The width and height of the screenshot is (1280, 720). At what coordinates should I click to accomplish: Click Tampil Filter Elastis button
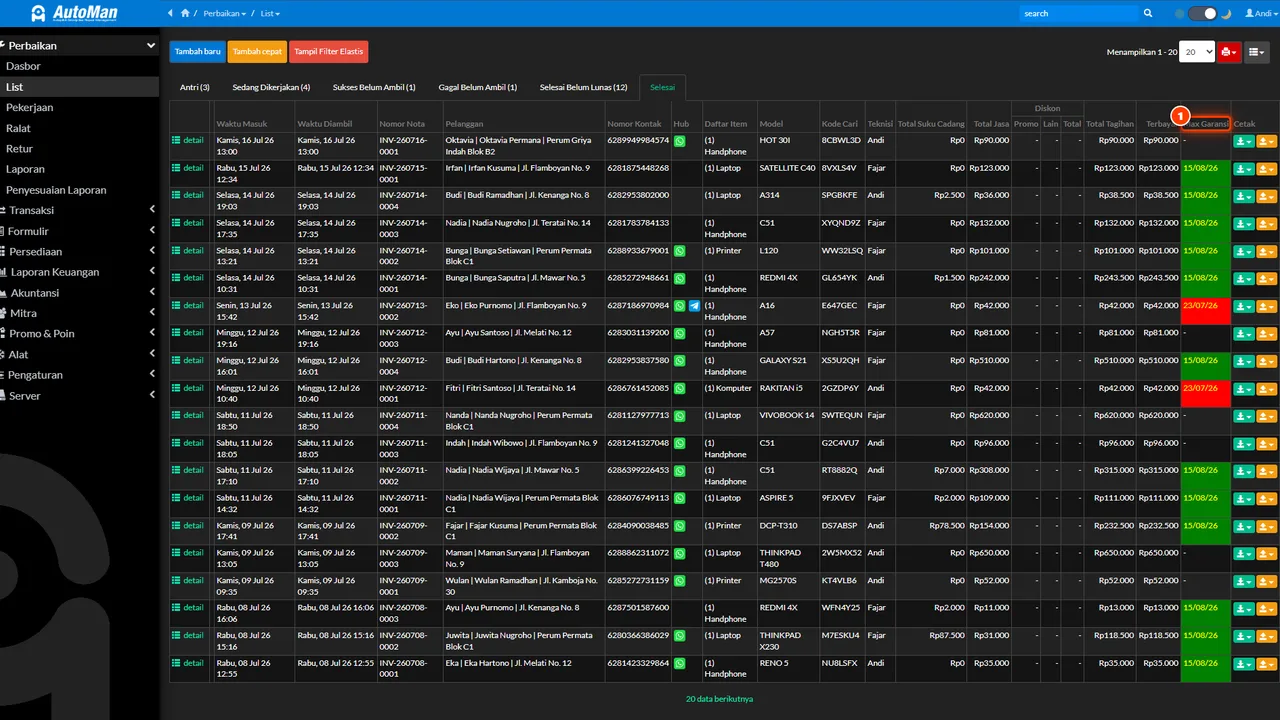(x=329, y=52)
